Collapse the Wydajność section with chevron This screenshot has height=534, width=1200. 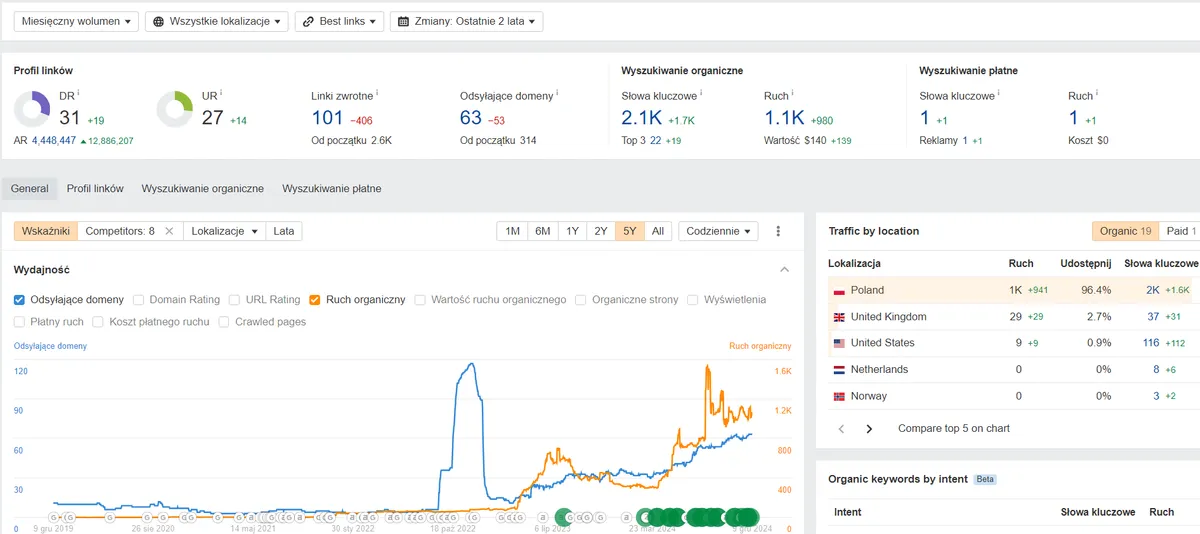(x=784, y=270)
